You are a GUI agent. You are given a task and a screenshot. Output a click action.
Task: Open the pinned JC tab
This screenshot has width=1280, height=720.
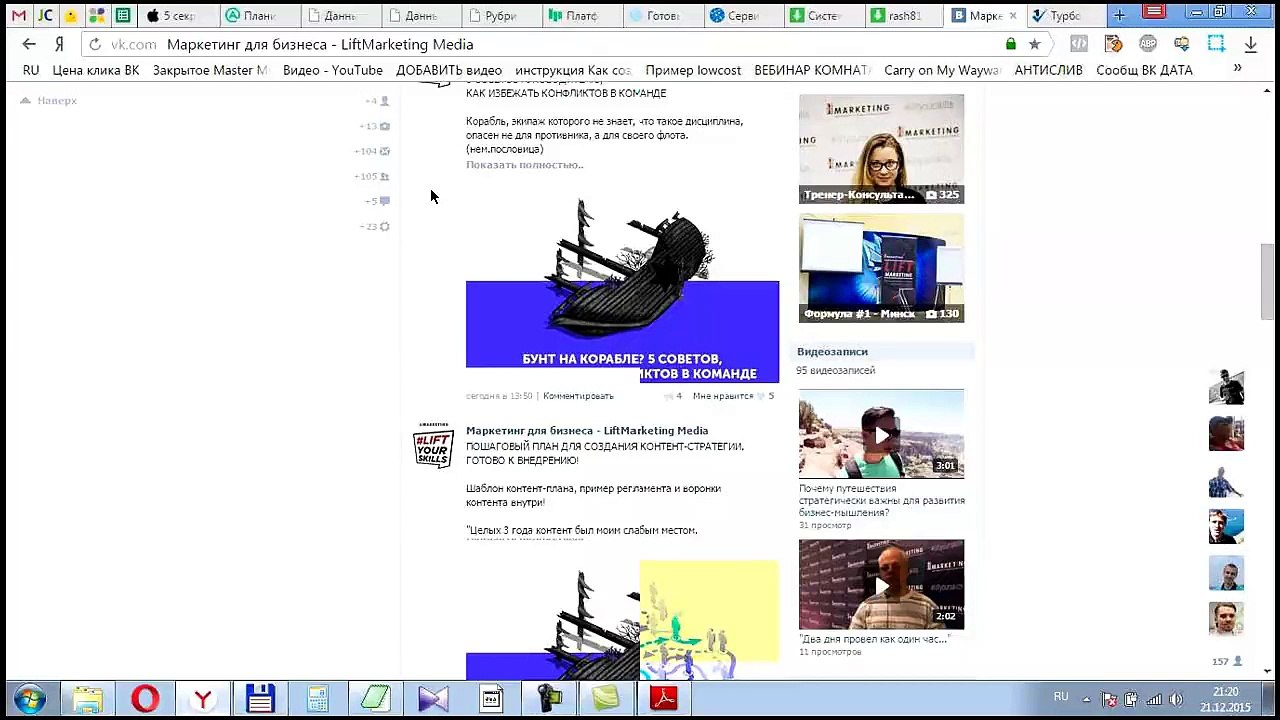click(45, 15)
